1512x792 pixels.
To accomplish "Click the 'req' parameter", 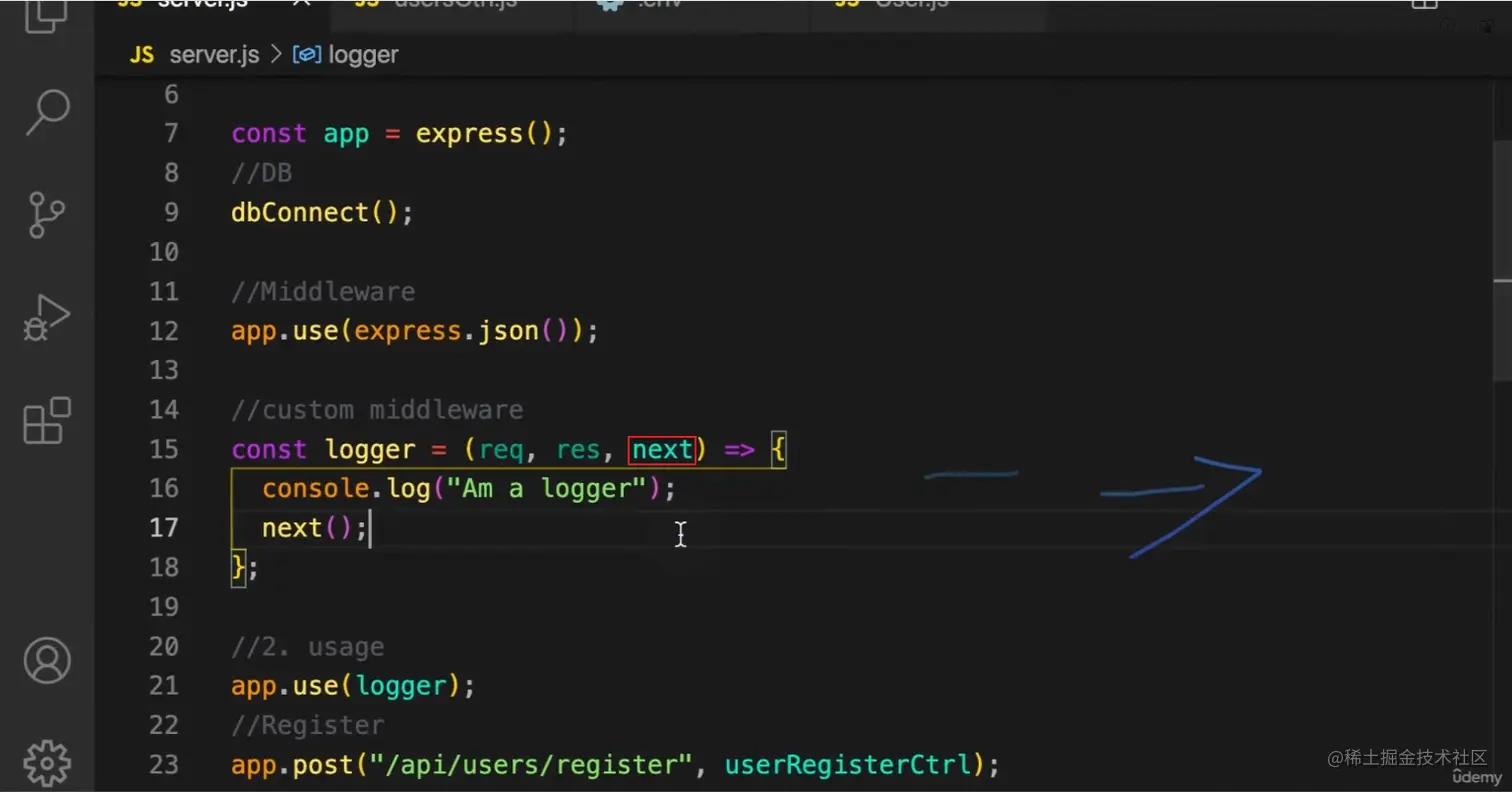I will 501,450.
